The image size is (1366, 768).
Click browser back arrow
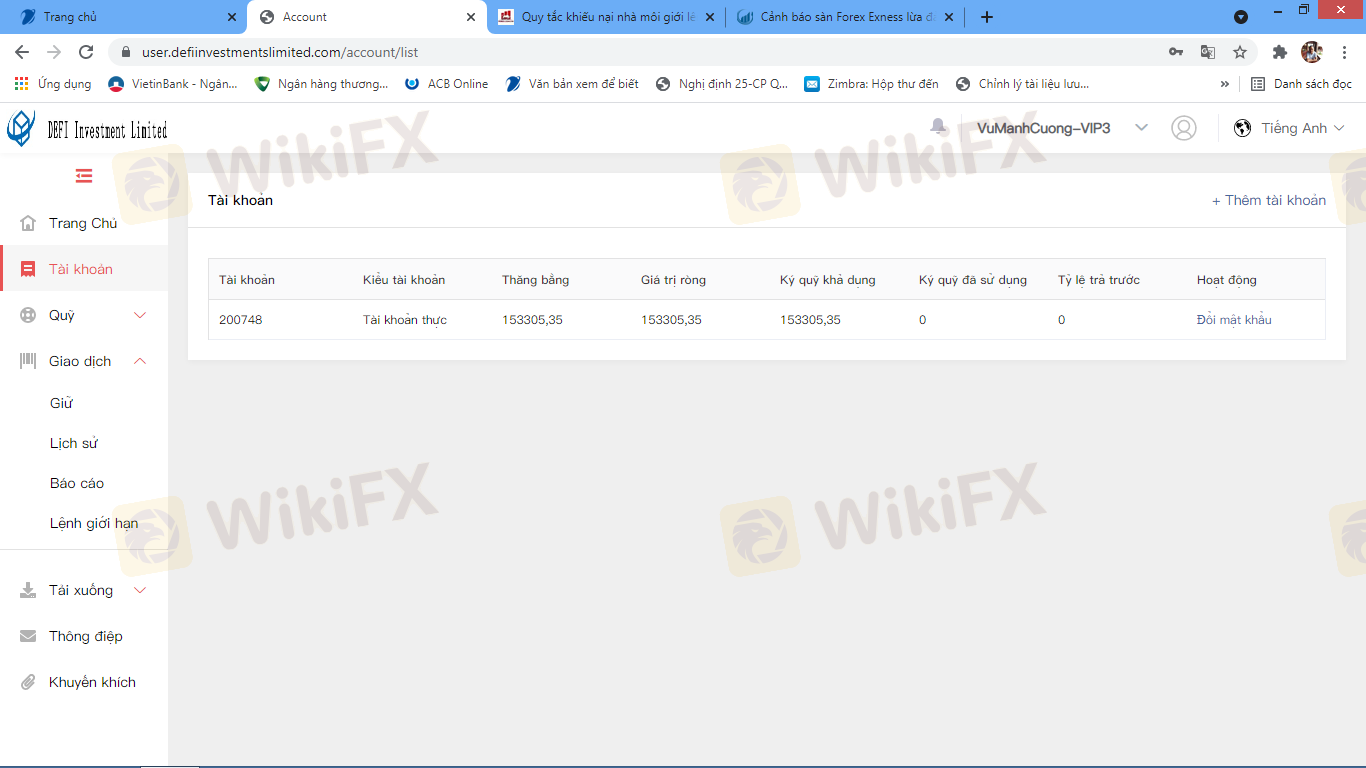[x=22, y=52]
